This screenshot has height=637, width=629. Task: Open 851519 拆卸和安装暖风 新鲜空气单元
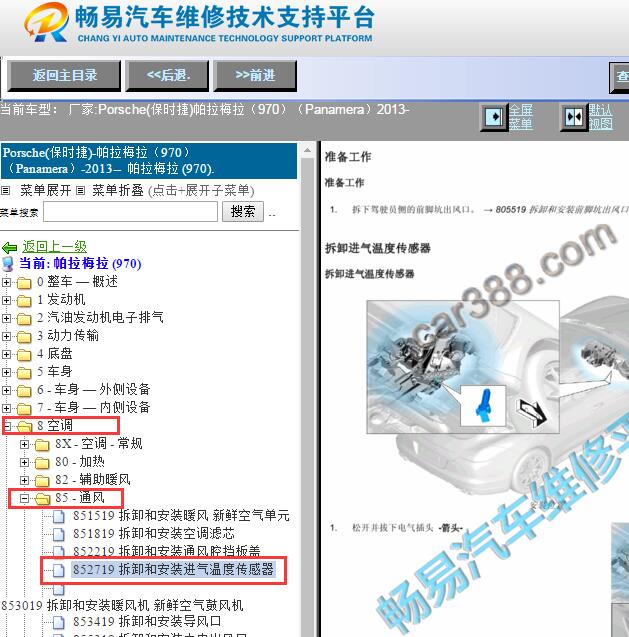181,516
